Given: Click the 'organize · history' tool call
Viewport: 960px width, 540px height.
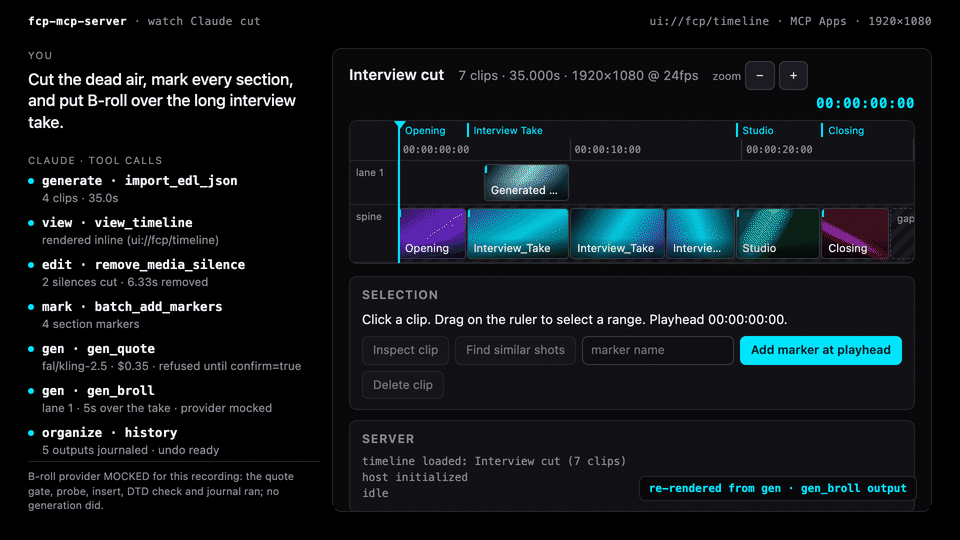Looking at the screenshot, I should 110,433.
